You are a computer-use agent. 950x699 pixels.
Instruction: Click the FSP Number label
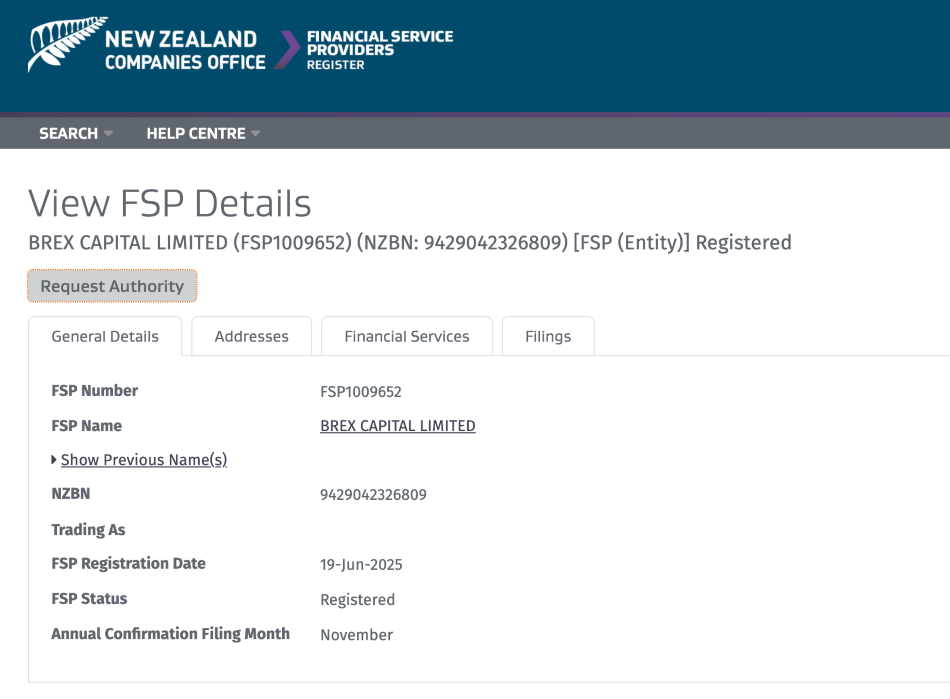(95, 391)
